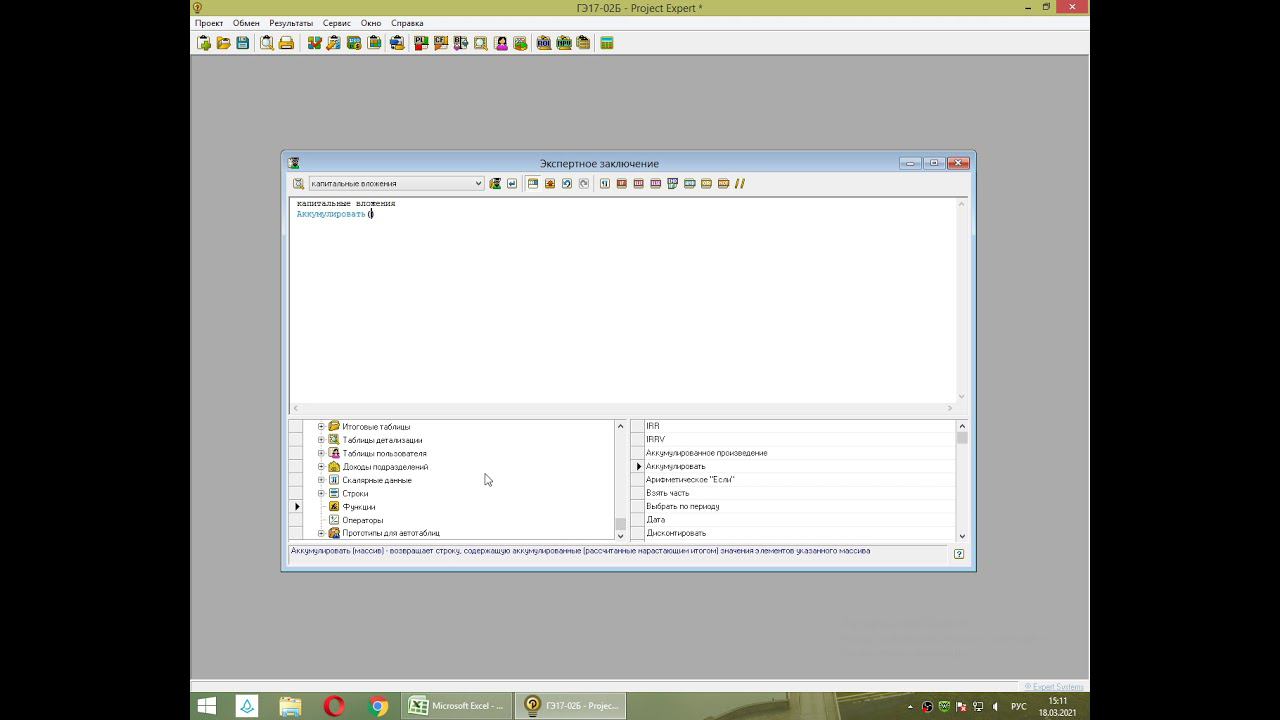Select 'Операторы' in the tree
The height and width of the screenshot is (720, 1280).
click(363, 520)
